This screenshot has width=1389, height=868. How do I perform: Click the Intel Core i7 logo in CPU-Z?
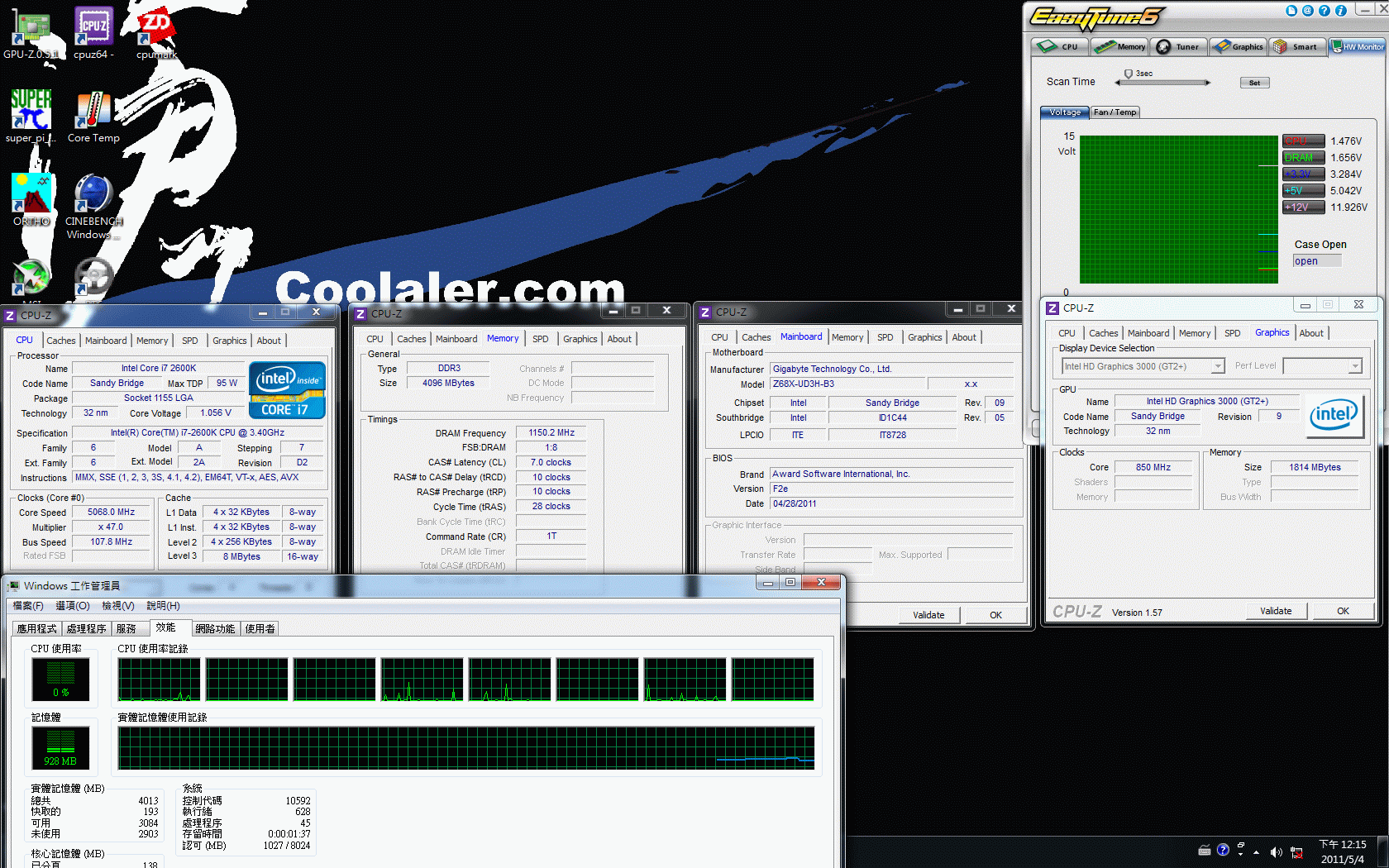[x=287, y=390]
